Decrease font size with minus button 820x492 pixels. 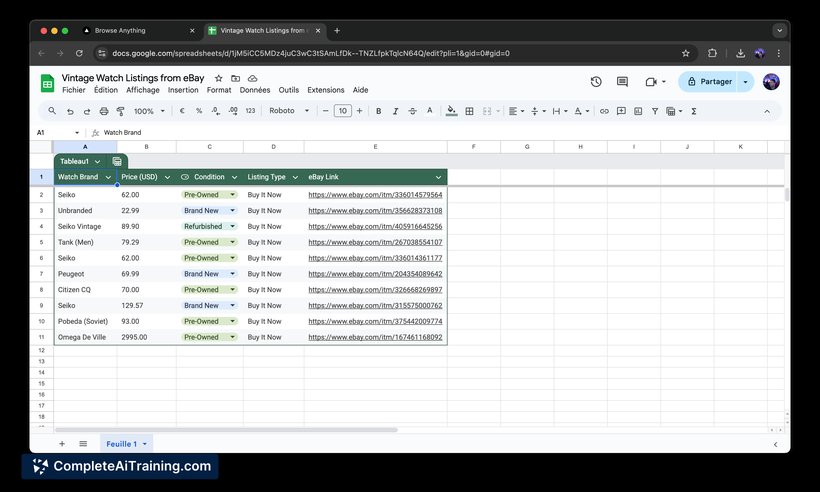tap(325, 111)
